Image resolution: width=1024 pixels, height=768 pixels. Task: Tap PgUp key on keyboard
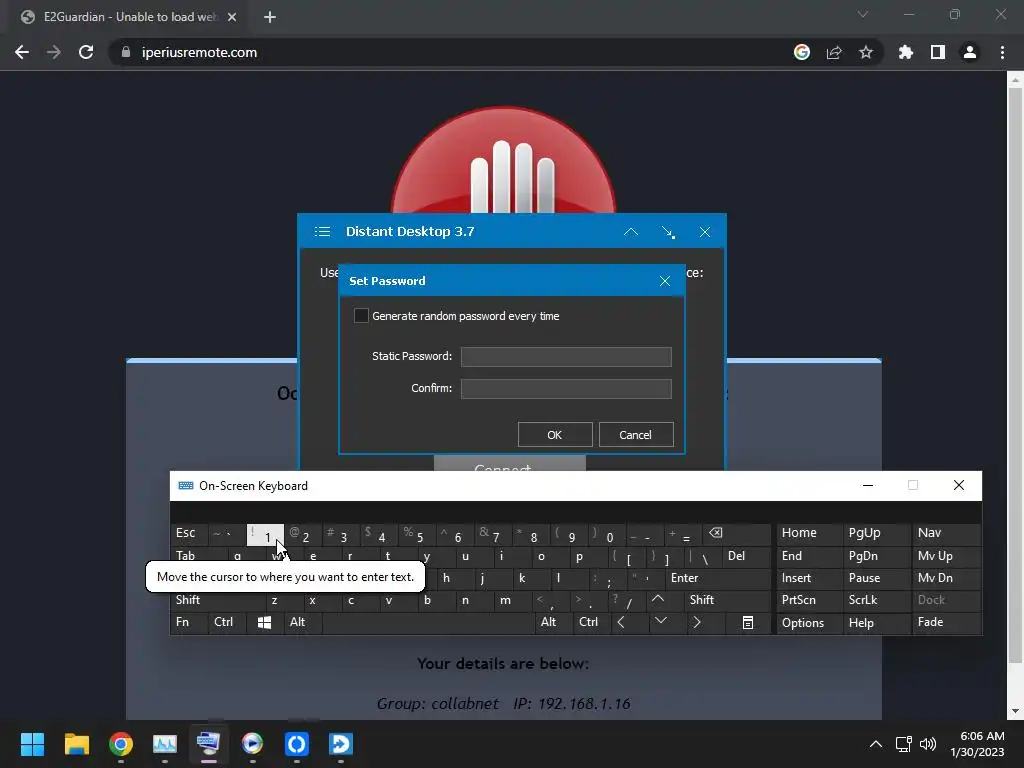875,534
